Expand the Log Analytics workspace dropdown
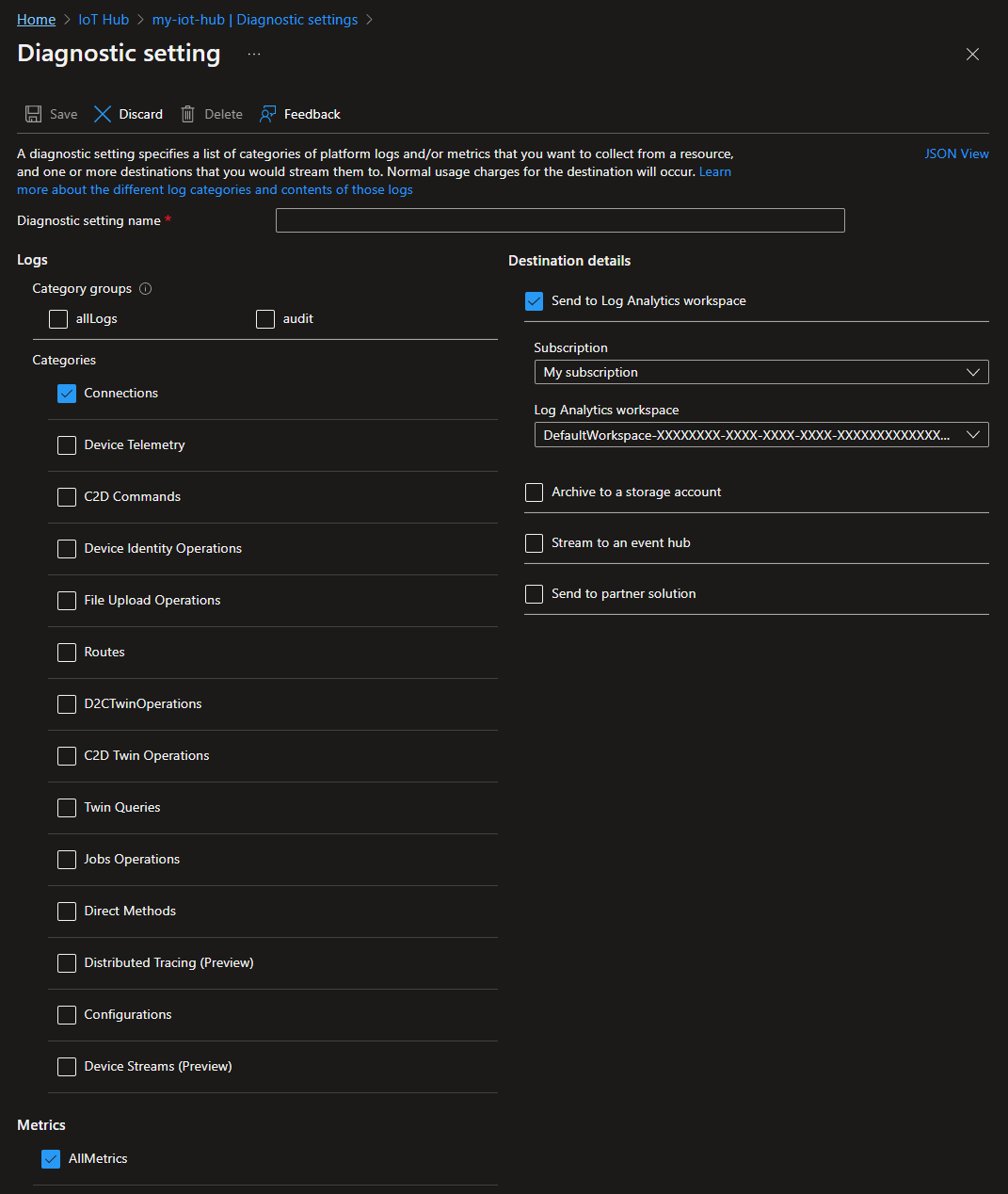Screen dimensions: 1008x1194 (972, 434)
